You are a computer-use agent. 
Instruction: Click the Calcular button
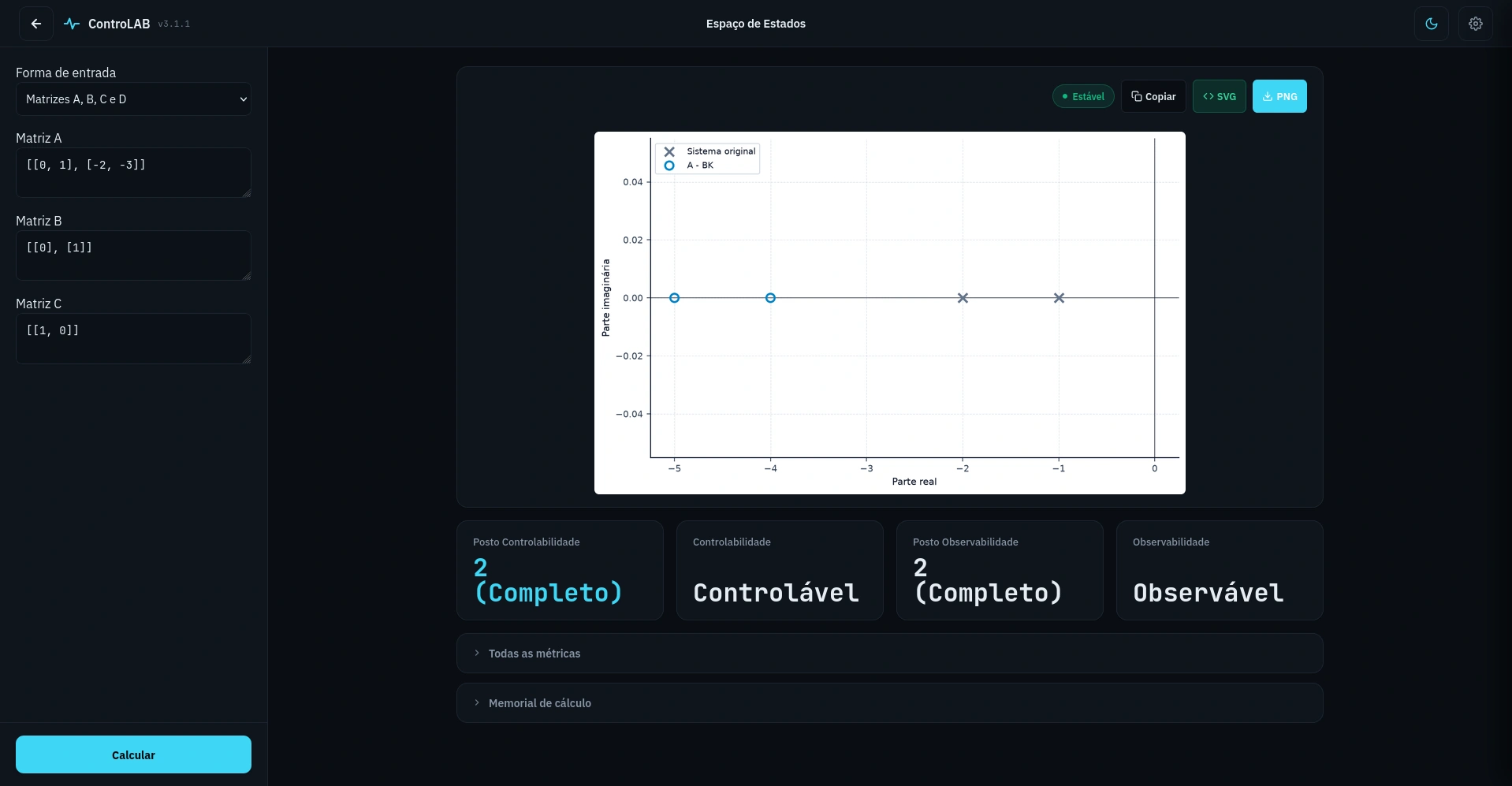click(133, 754)
